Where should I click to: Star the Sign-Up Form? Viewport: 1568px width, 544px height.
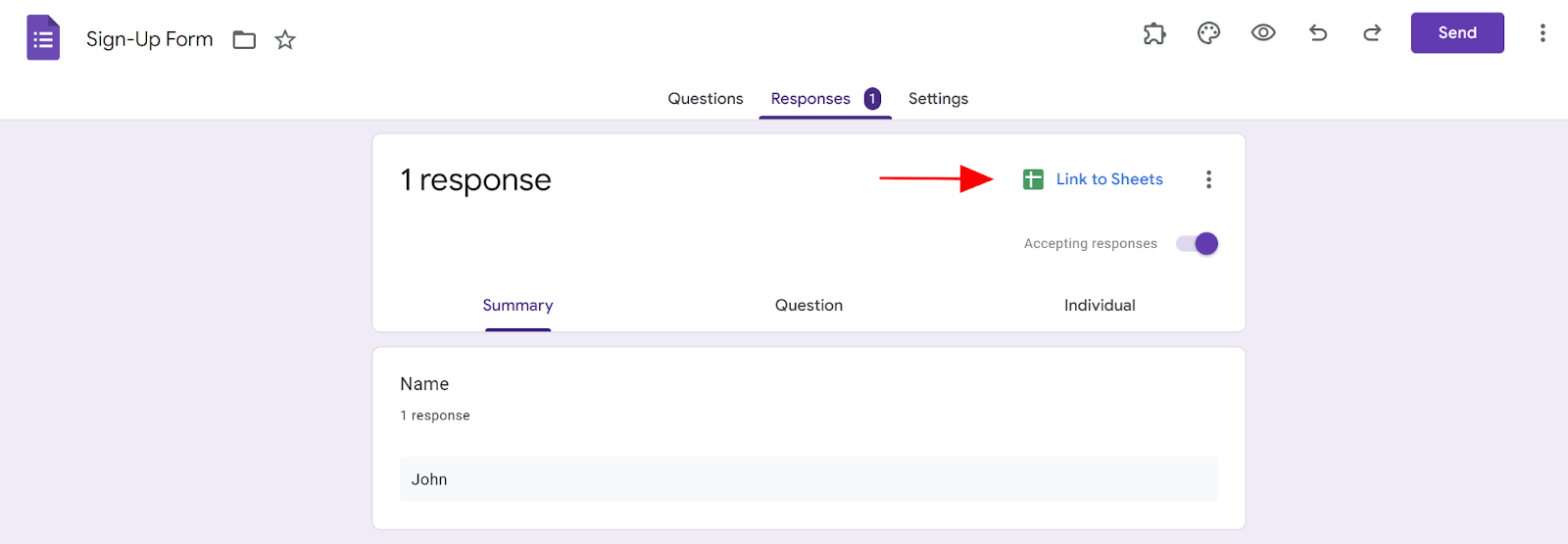click(x=285, y=39)
